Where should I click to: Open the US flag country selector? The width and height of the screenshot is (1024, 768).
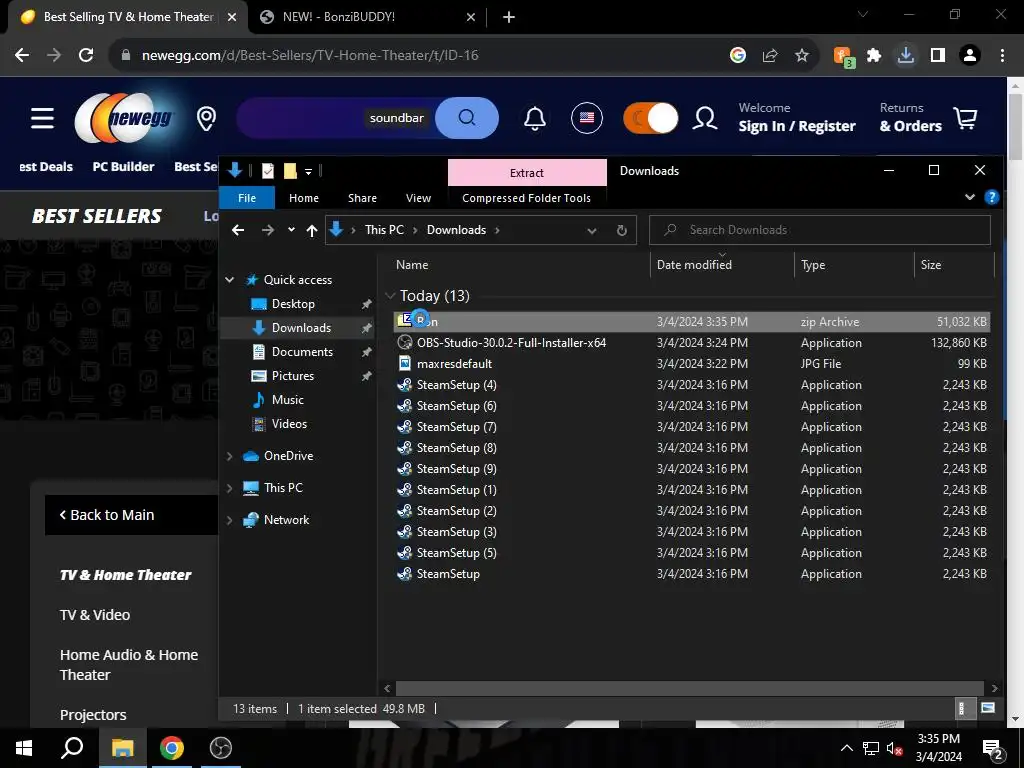tap(586, 118)
